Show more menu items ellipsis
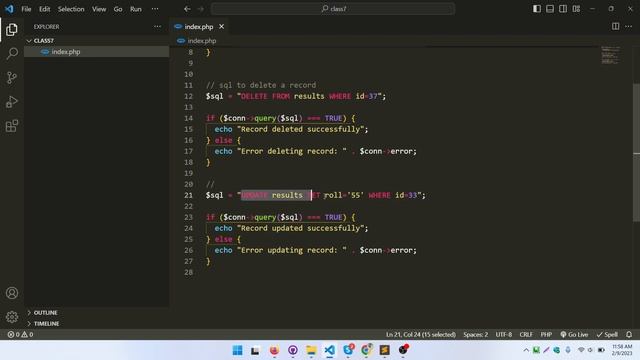The image size is (640, 360). 155,9
